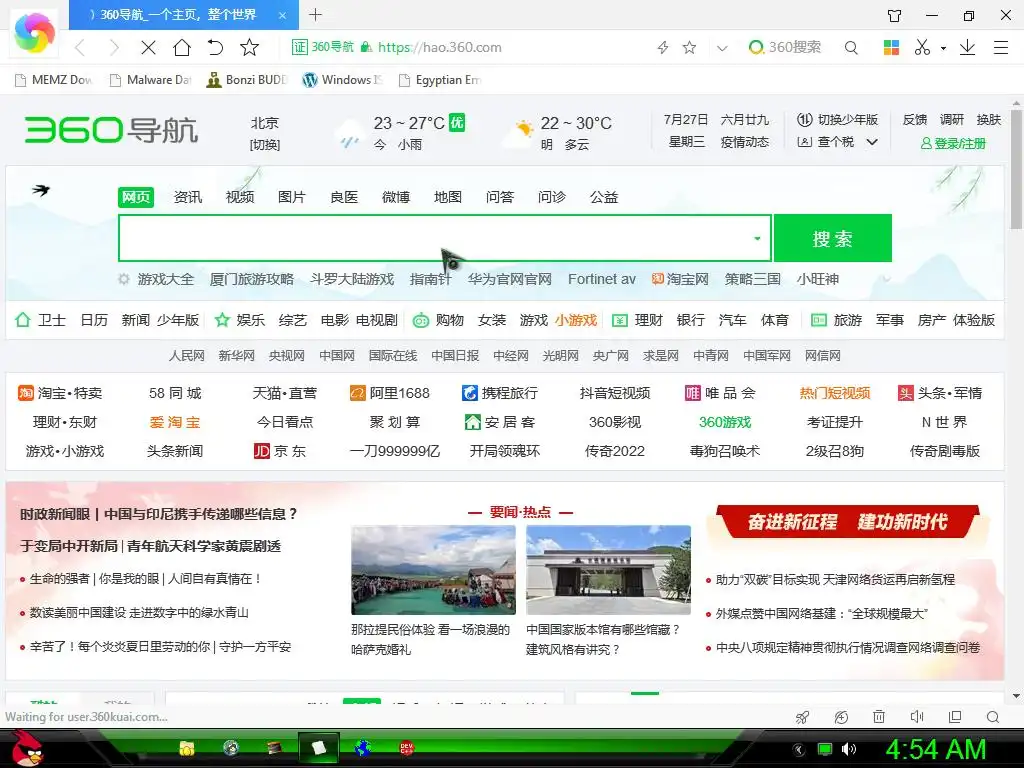The height and width of the screenshot is (768, 1024).
Task: Click the green 搜索 button
Action: pos(833,238)
